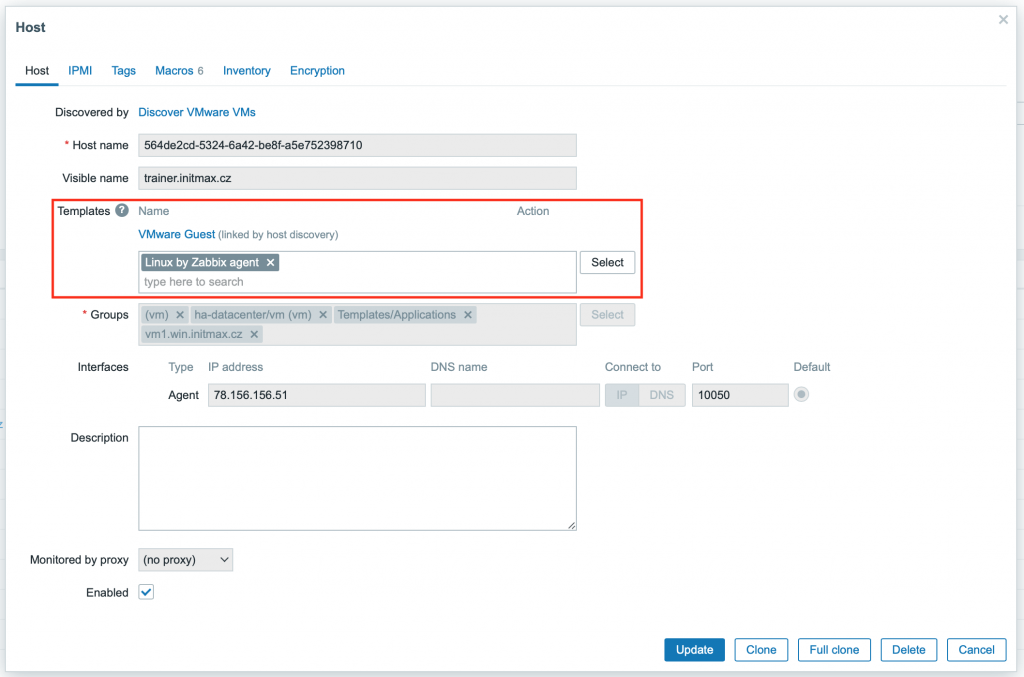Switch the Connect to option to DNS
1024x677 pixels.
point(661,395)
